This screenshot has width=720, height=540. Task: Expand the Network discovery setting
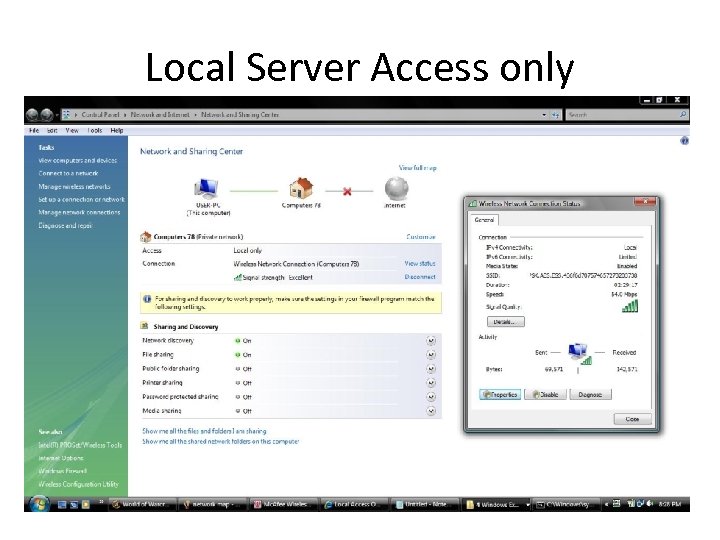(x=431, y=341)
